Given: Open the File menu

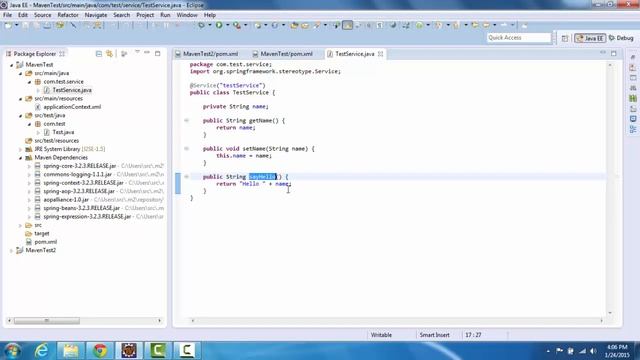Looking at the screenshot, I should click(7, 15).
